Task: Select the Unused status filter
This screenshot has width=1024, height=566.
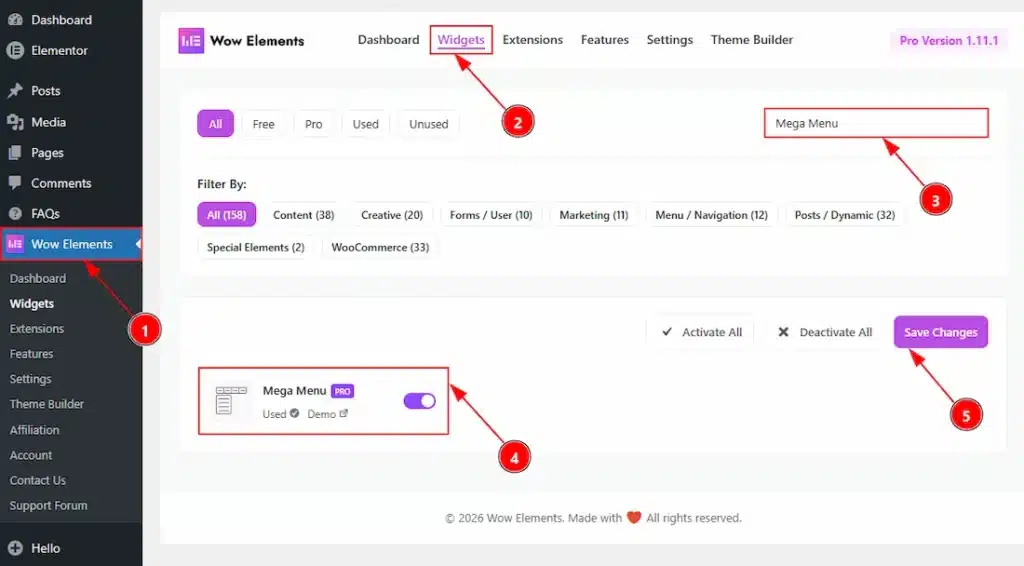Action: point(428,124)
